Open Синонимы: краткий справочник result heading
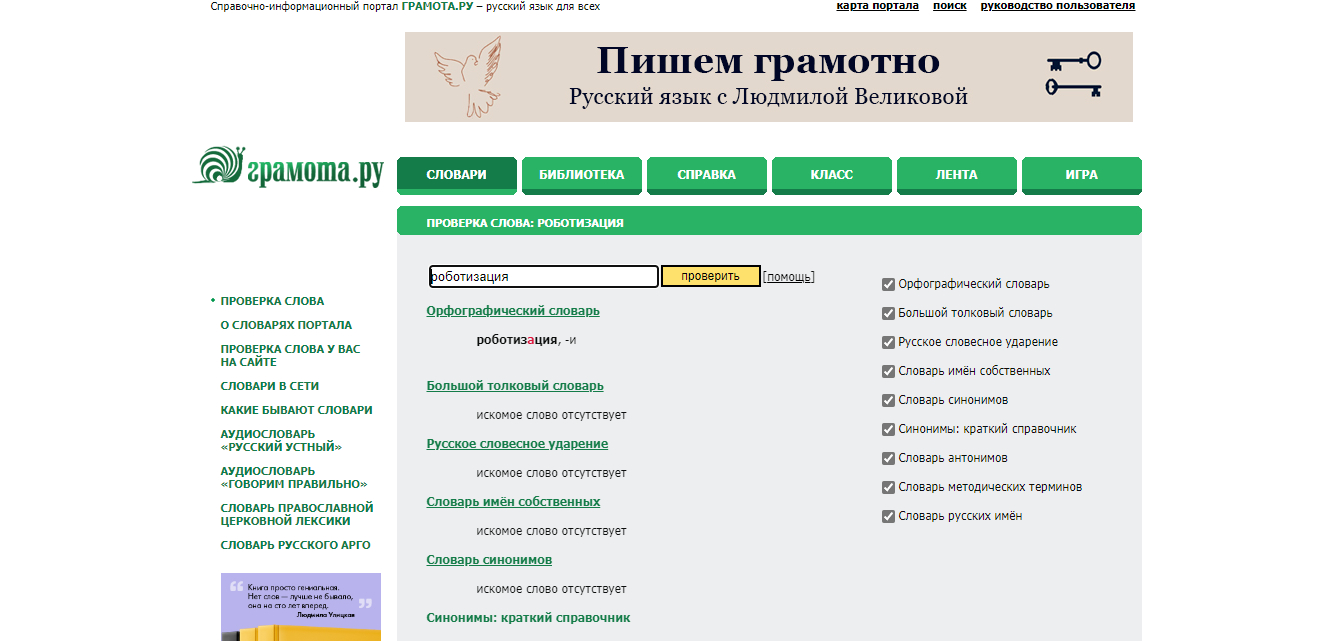This screenshot has width=1337, height=641. [528, 618]
